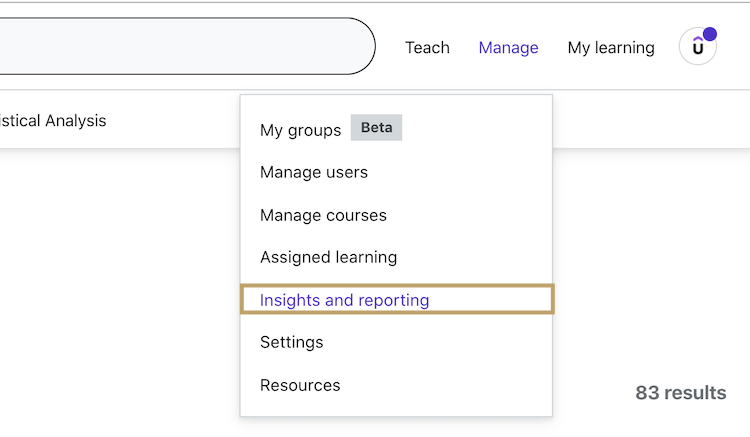Select My groups from Manage menu
750x437 pixels.
pyautogui.click(x=300, y=130)
